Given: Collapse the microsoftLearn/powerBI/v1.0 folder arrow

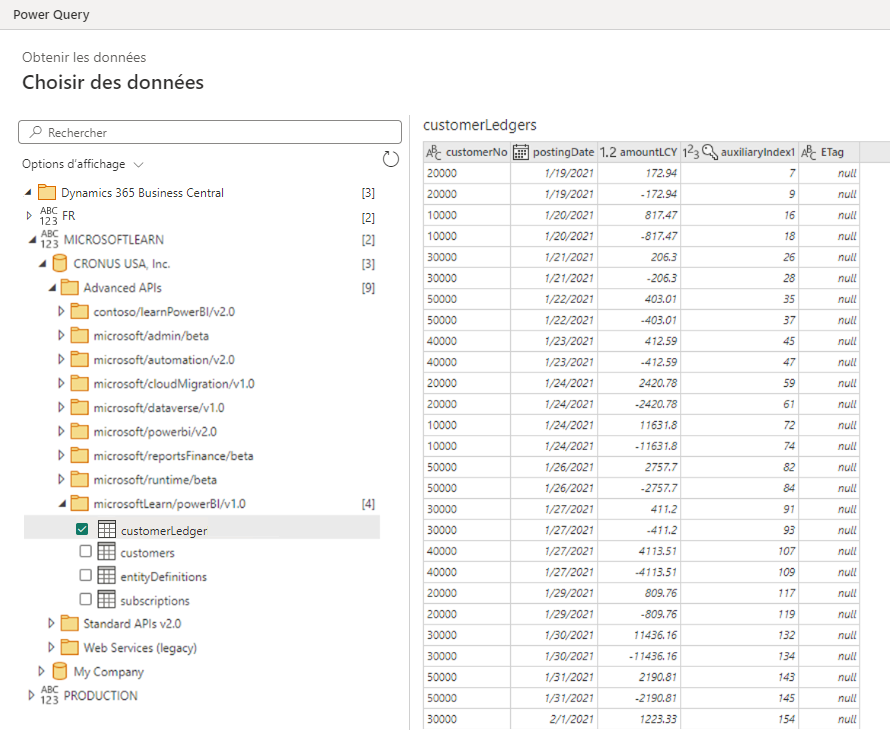Looking at the screenshot, I should (x=62, y=504).
